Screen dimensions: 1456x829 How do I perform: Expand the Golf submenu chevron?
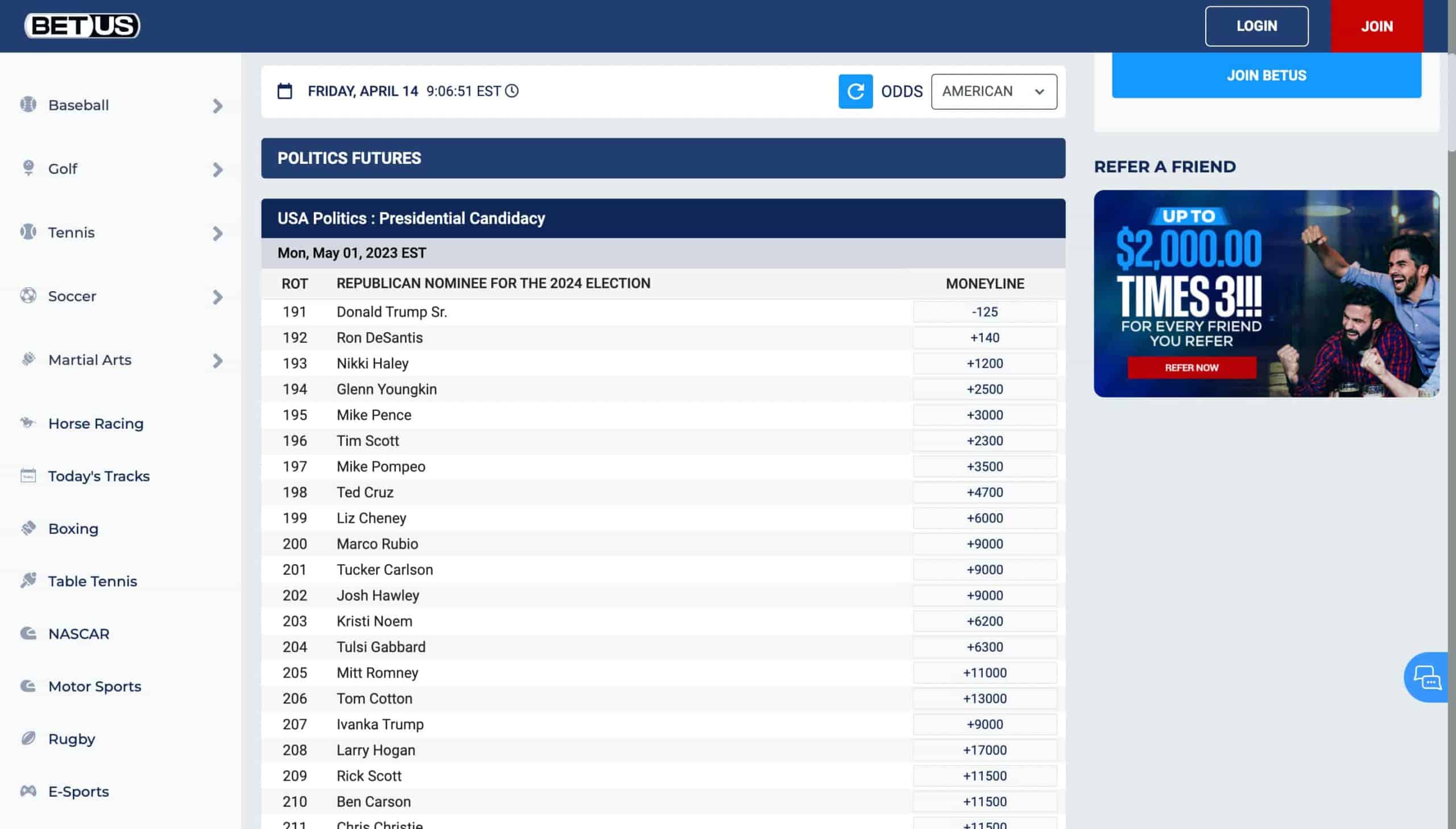217,169
